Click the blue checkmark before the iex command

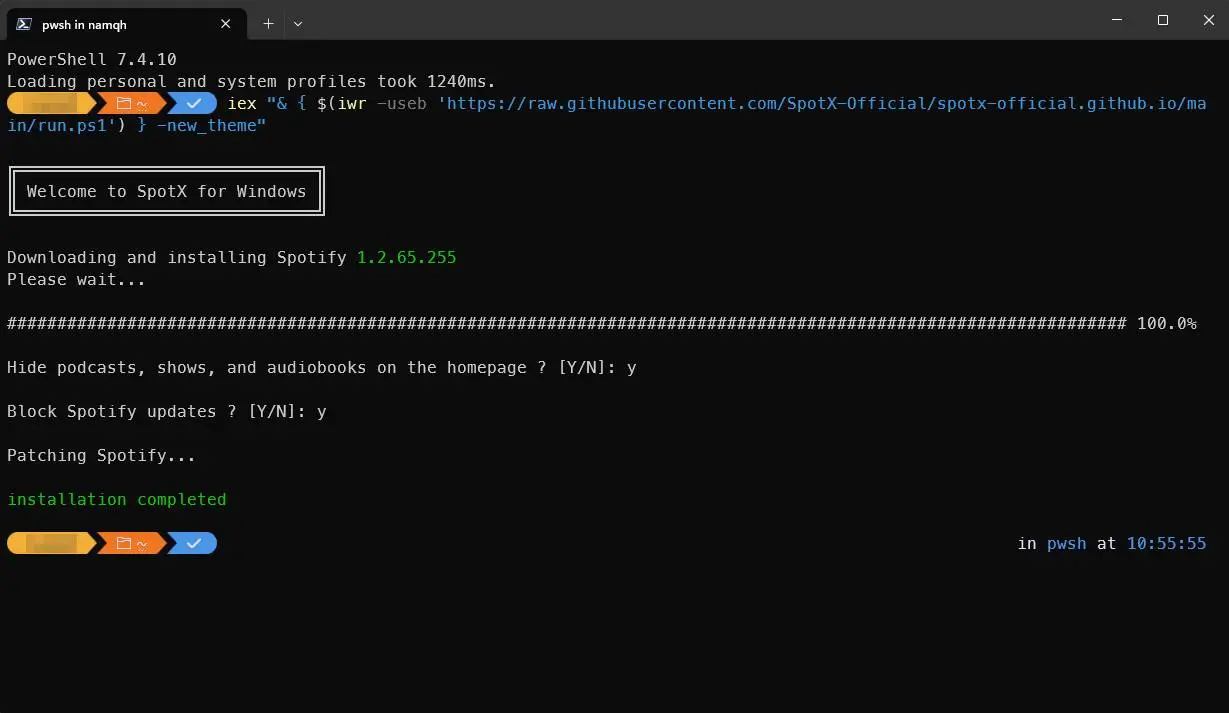194,103
